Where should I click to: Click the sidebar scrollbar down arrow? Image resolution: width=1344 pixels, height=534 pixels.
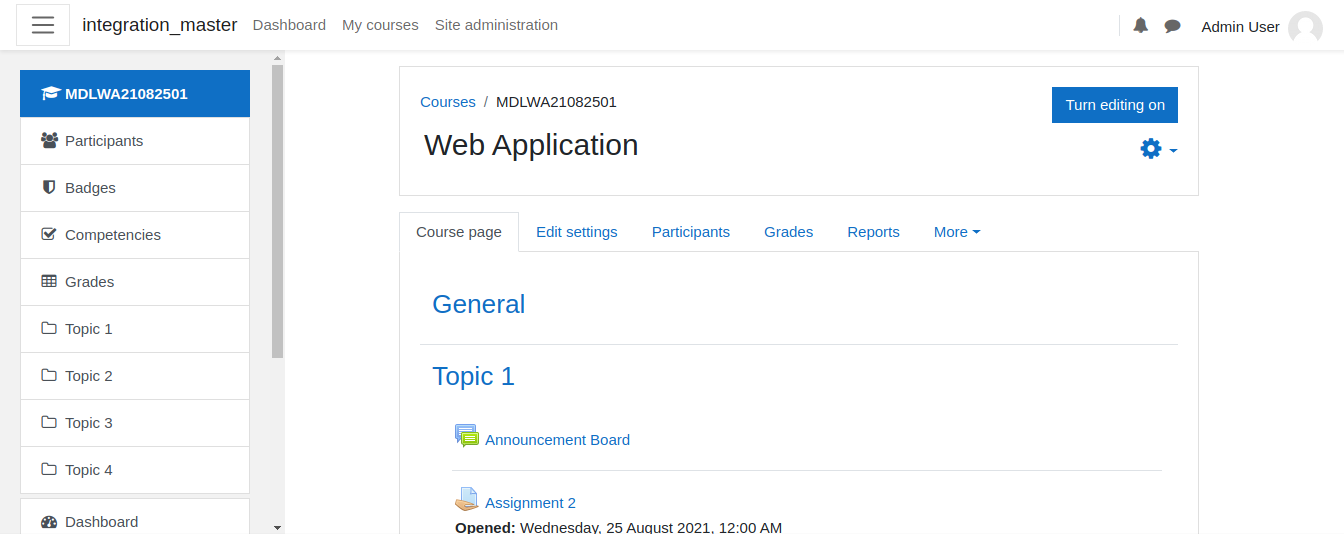pos(277,527)
